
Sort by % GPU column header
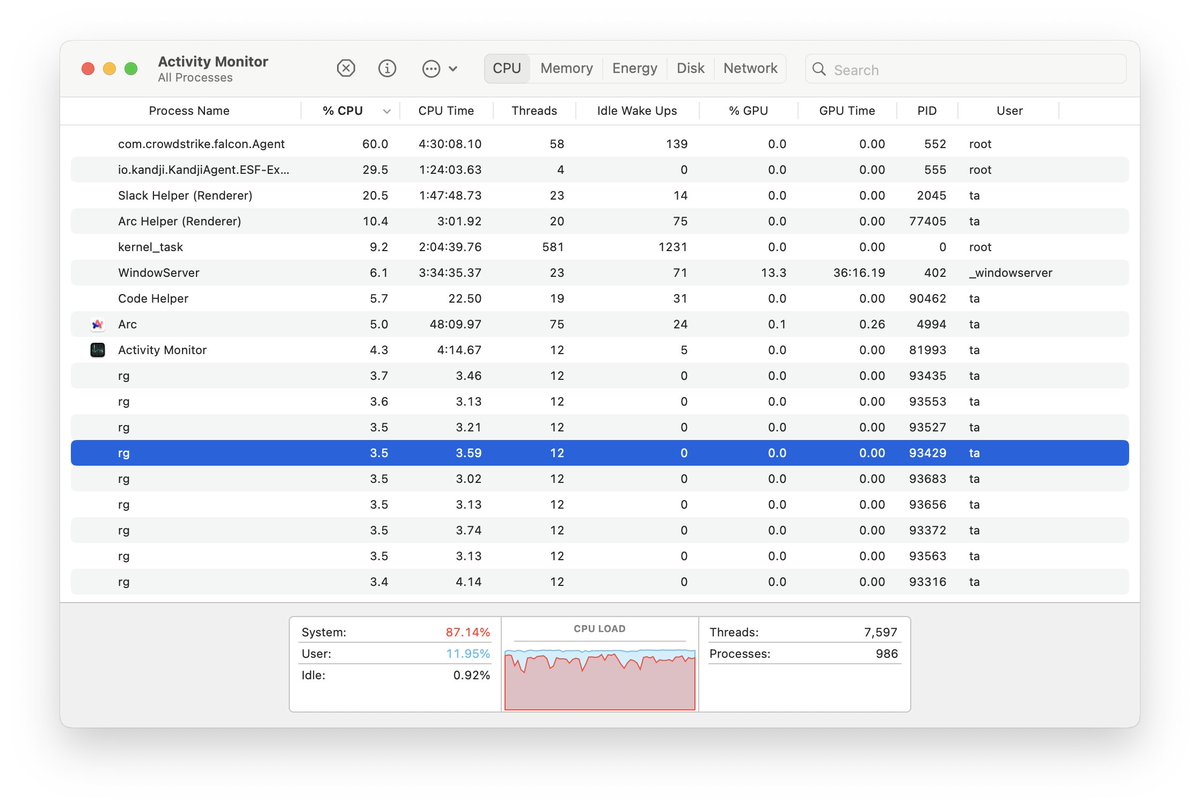(x=748, y=111)
